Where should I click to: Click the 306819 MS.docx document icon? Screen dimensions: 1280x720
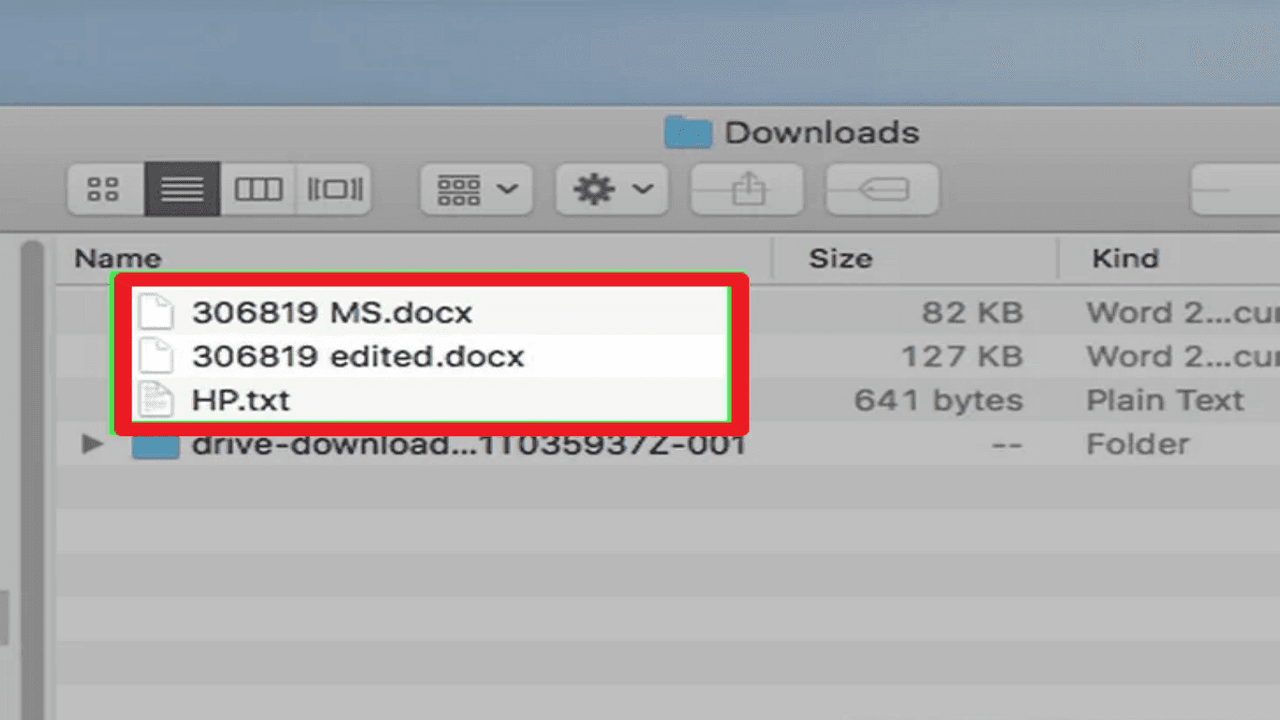(155, 312)
